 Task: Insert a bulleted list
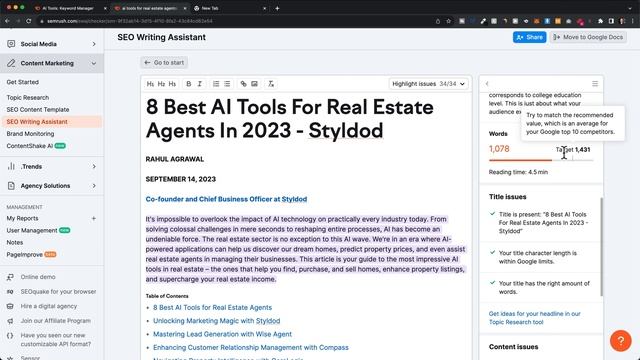[227, 84]
